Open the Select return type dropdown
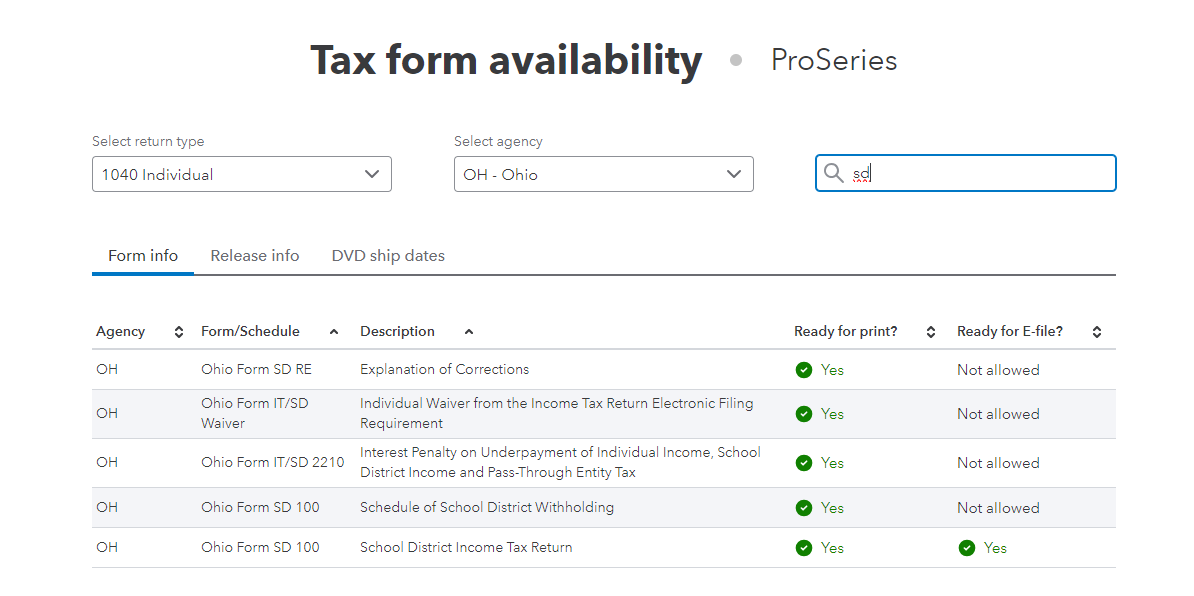1194x596 pixels. pyautogui.click(x=241, y=173)
